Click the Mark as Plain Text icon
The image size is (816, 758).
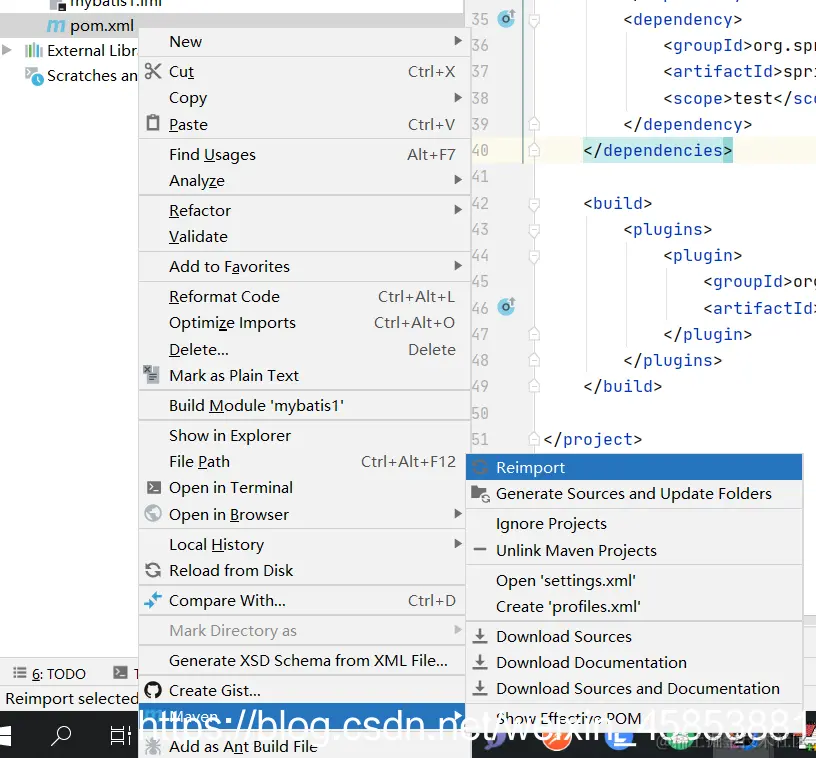click(151, 374)
